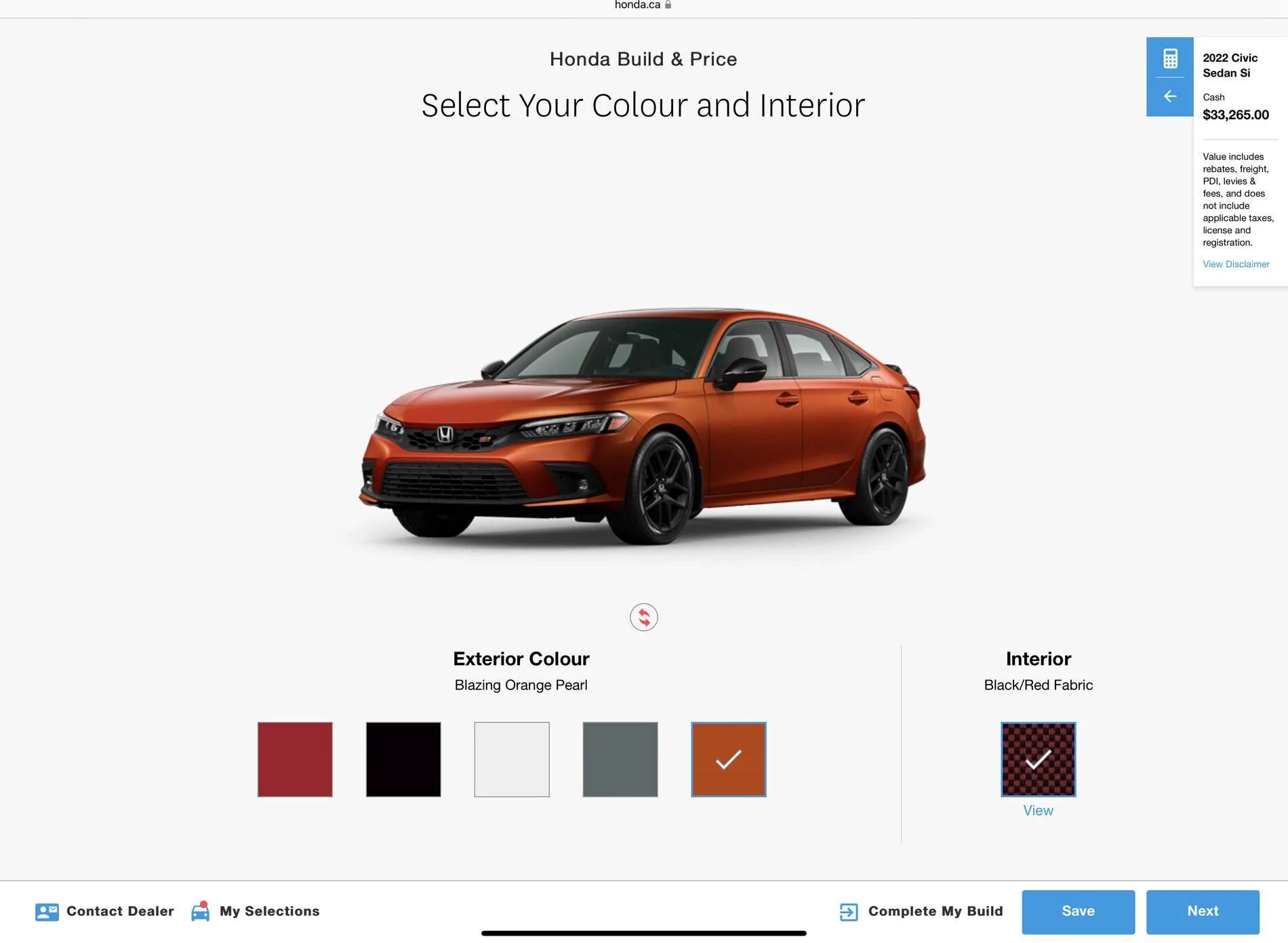
Task: Toggle the Black/Red Fabric interior swatch
Action: coord(1039,759)
